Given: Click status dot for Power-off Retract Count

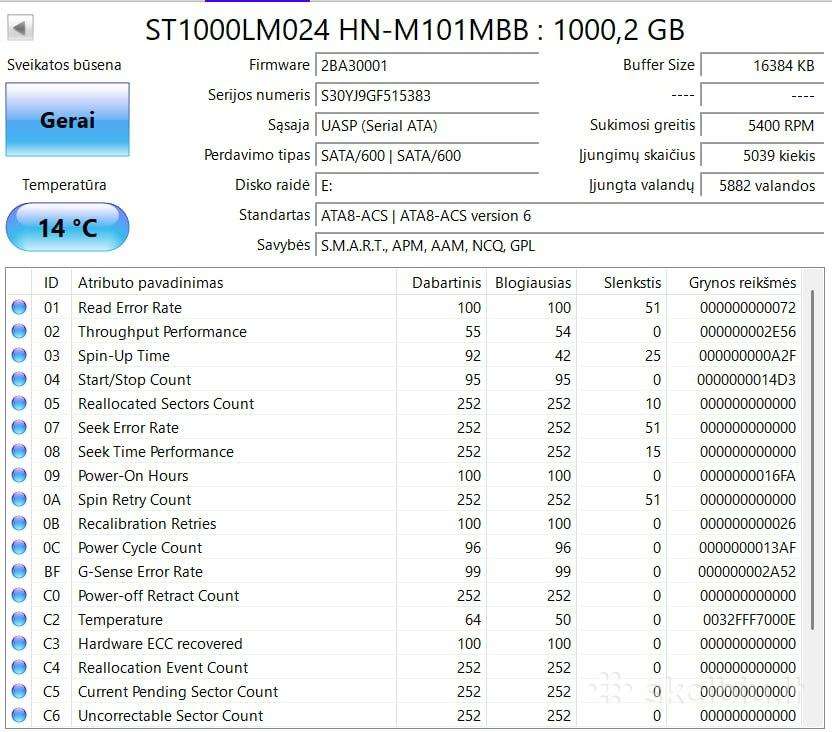Looking at the screenshot, I should (19, 595).
